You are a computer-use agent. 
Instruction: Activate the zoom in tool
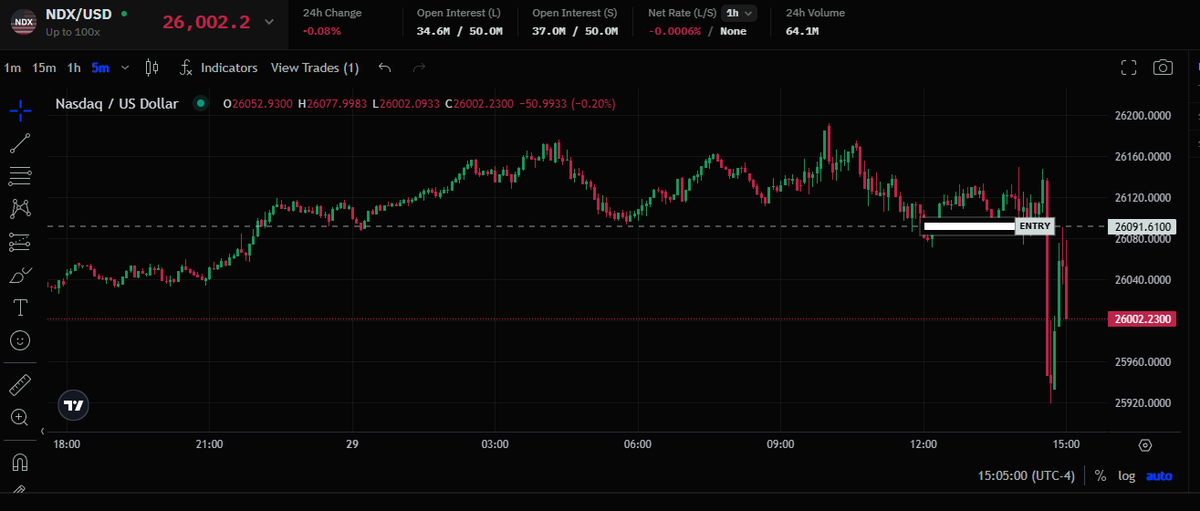tap(20, 417)
